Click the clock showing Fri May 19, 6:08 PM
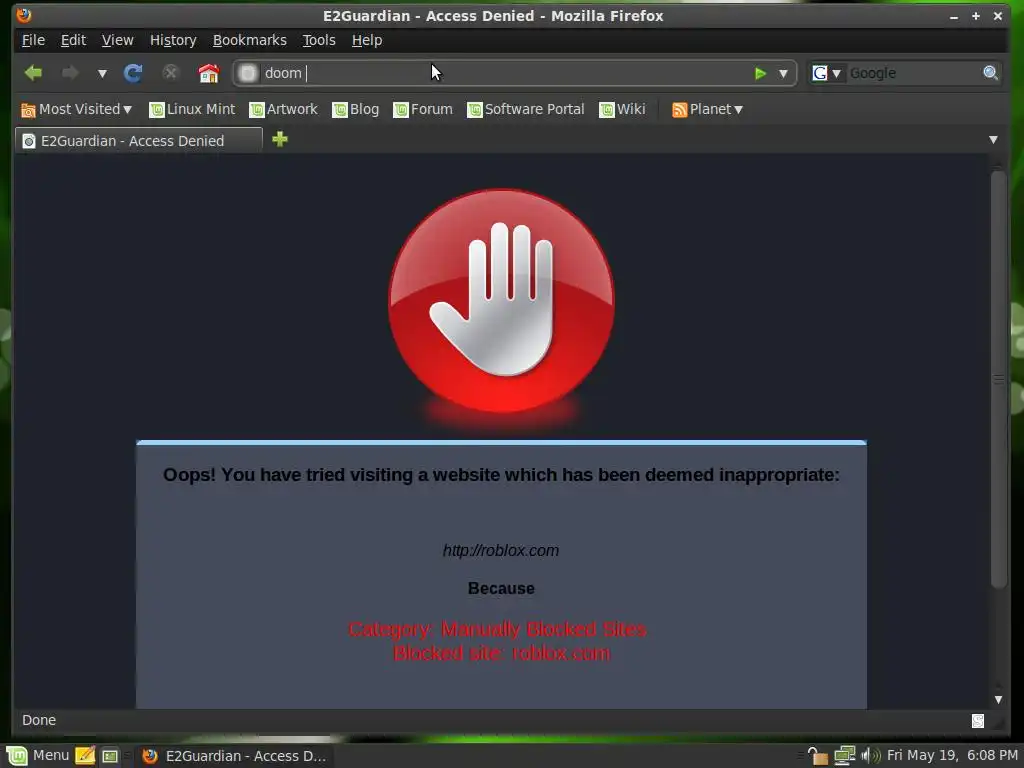 click(952, 756)
